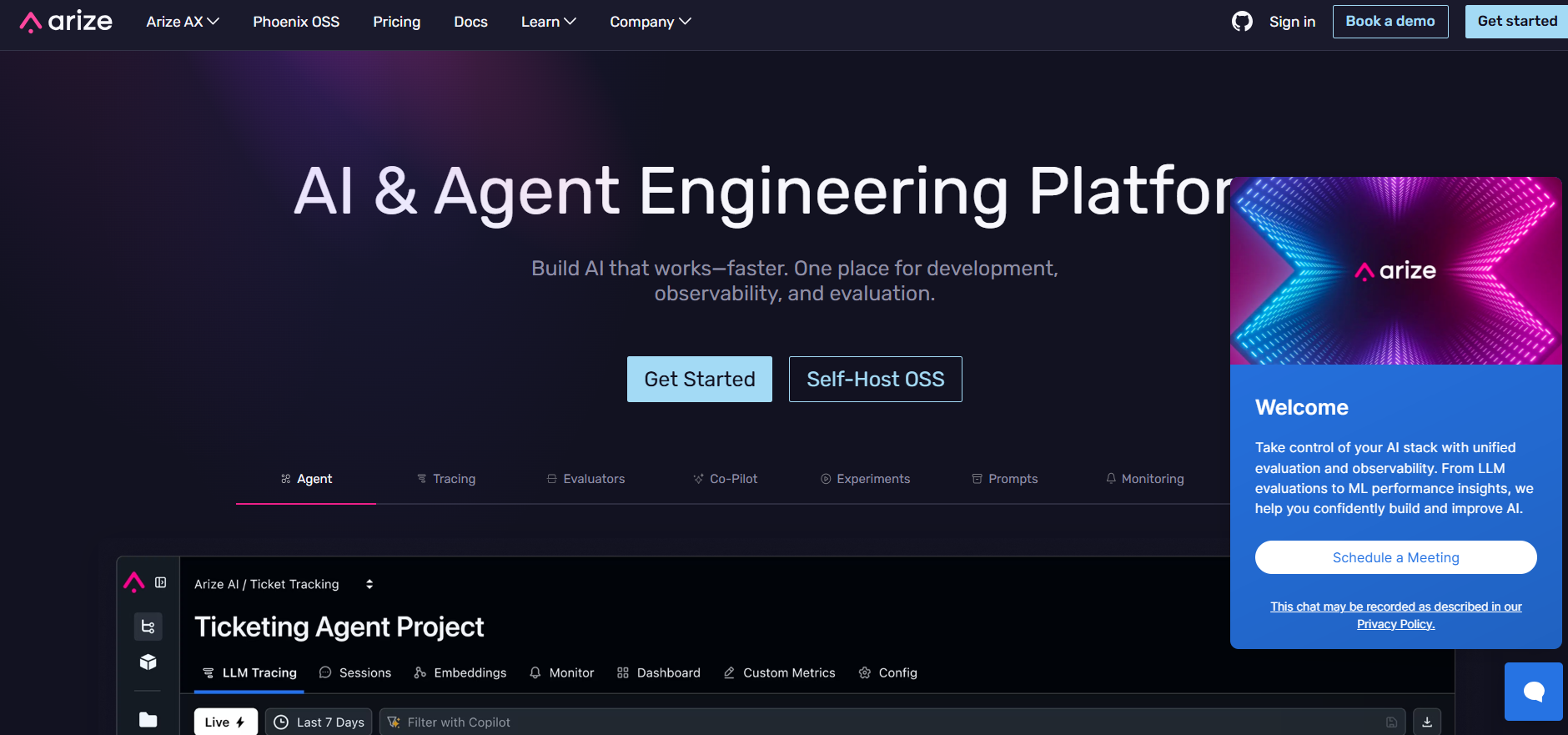Viewport: 1568px width, 735px height.
Task: Expand the Learn menu
Action: (x=549, y=22)
